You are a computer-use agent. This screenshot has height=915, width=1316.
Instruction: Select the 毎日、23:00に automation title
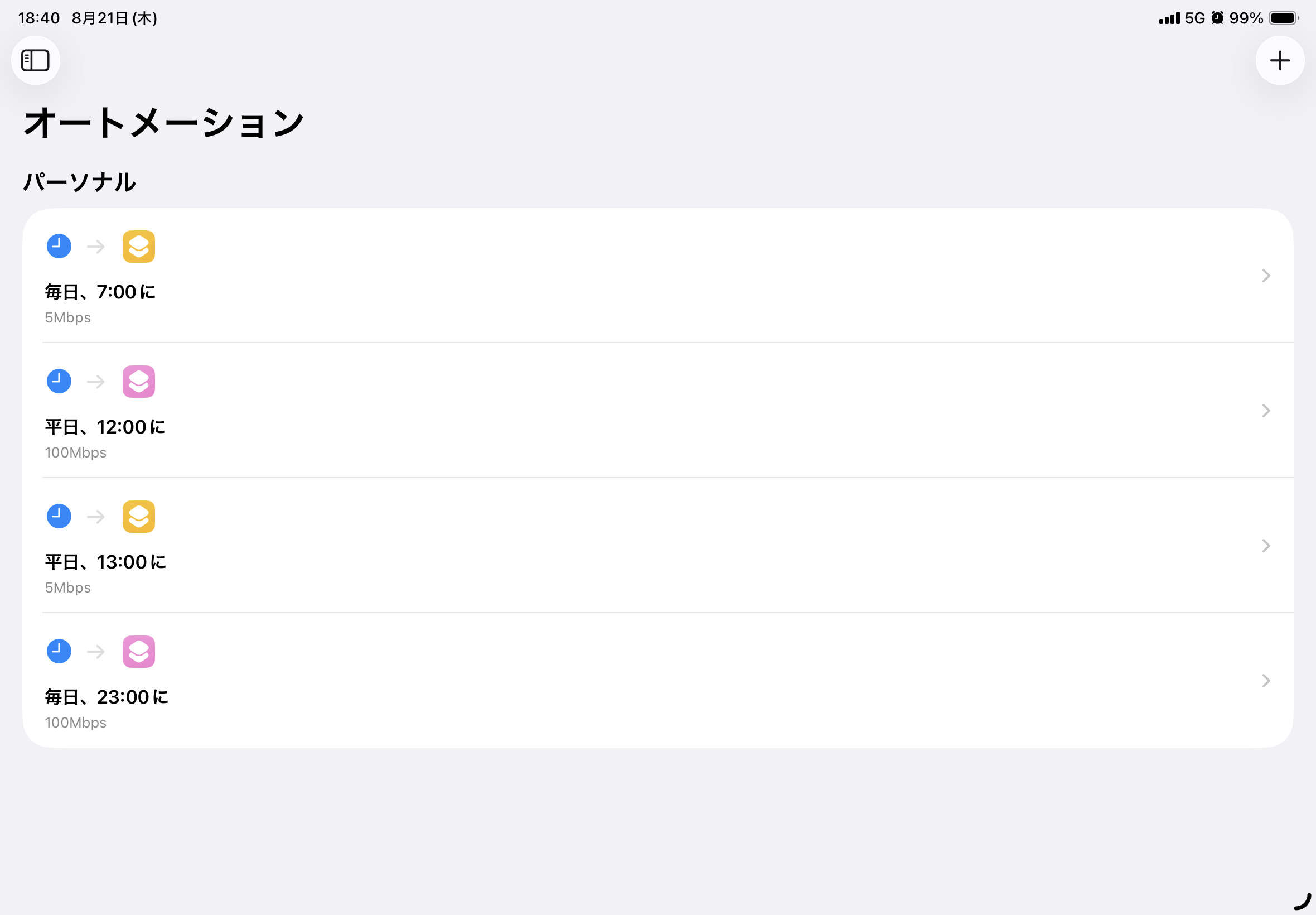[107, 697]
